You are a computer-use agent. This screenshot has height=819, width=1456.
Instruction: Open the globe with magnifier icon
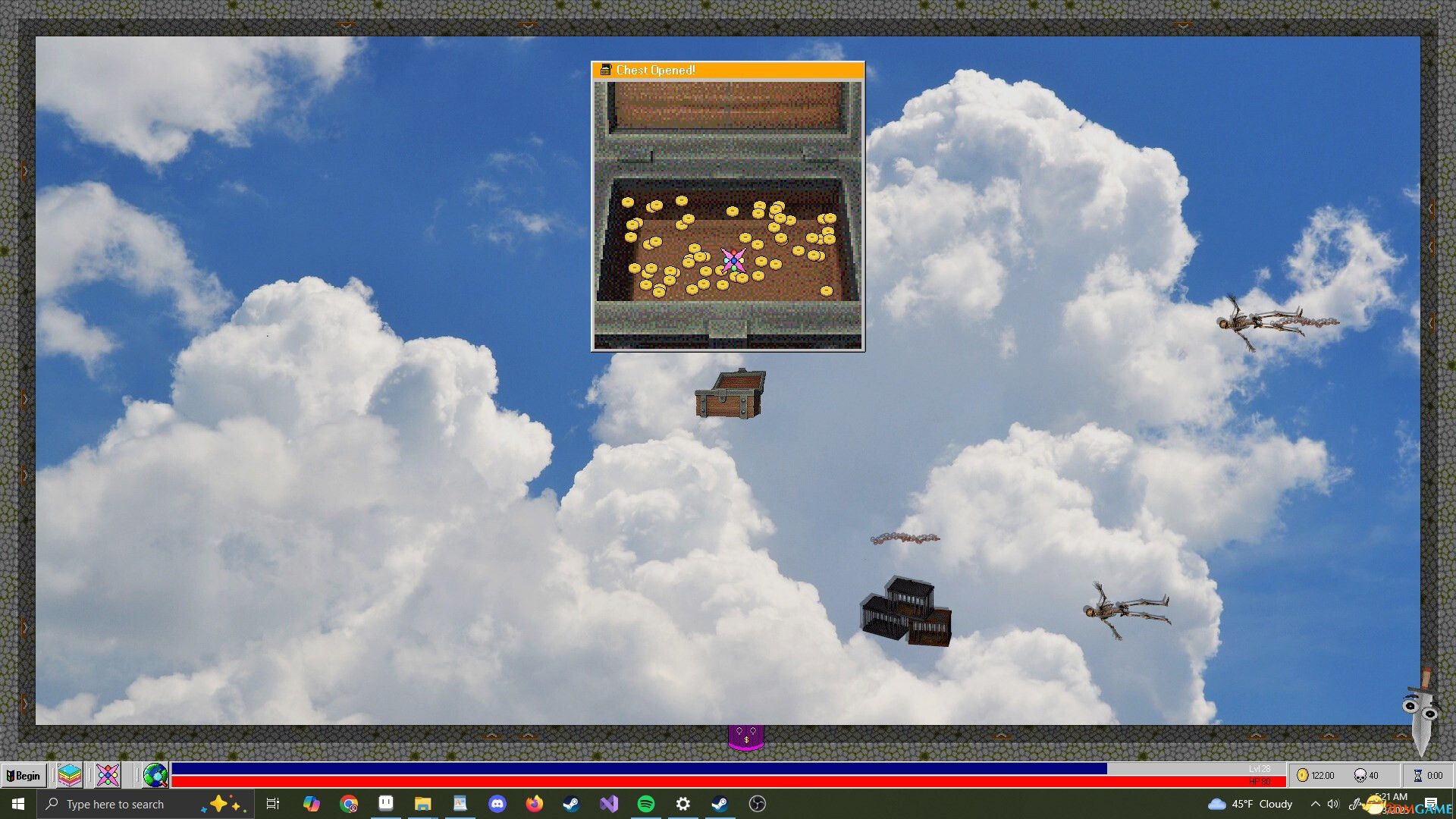click(155, 775)
